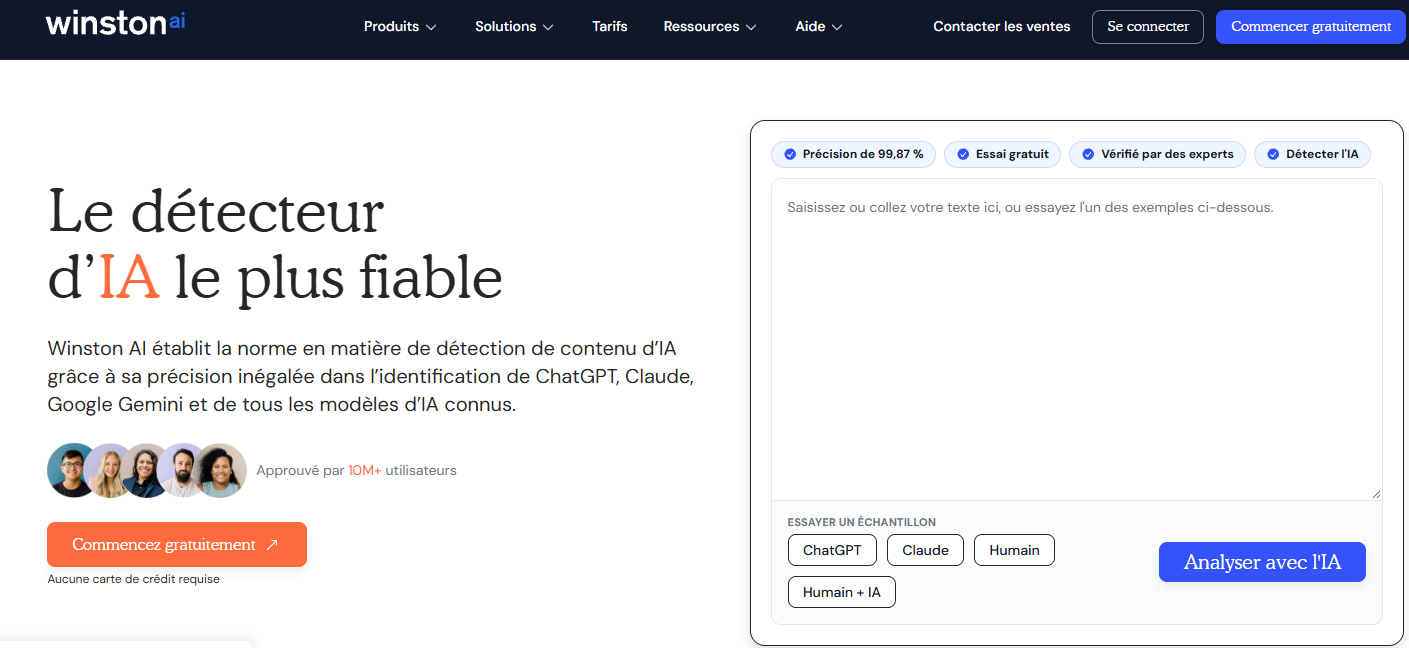
Task: Click the "ESSAYER UN ÉCHANTILLON" label
Action: pyautogui.click(x=862, y=522)
